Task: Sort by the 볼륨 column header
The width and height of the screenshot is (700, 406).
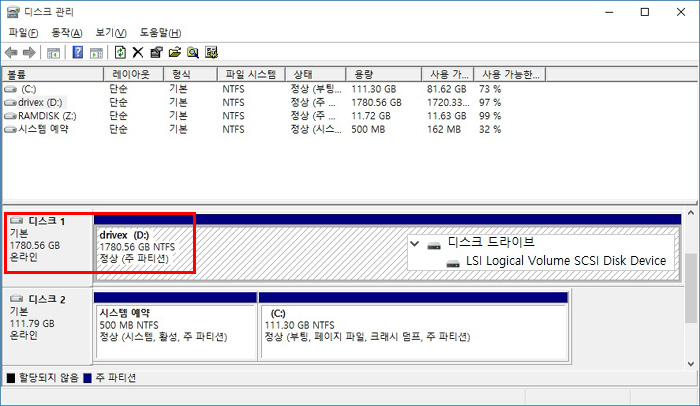Action: coord(53,74)
